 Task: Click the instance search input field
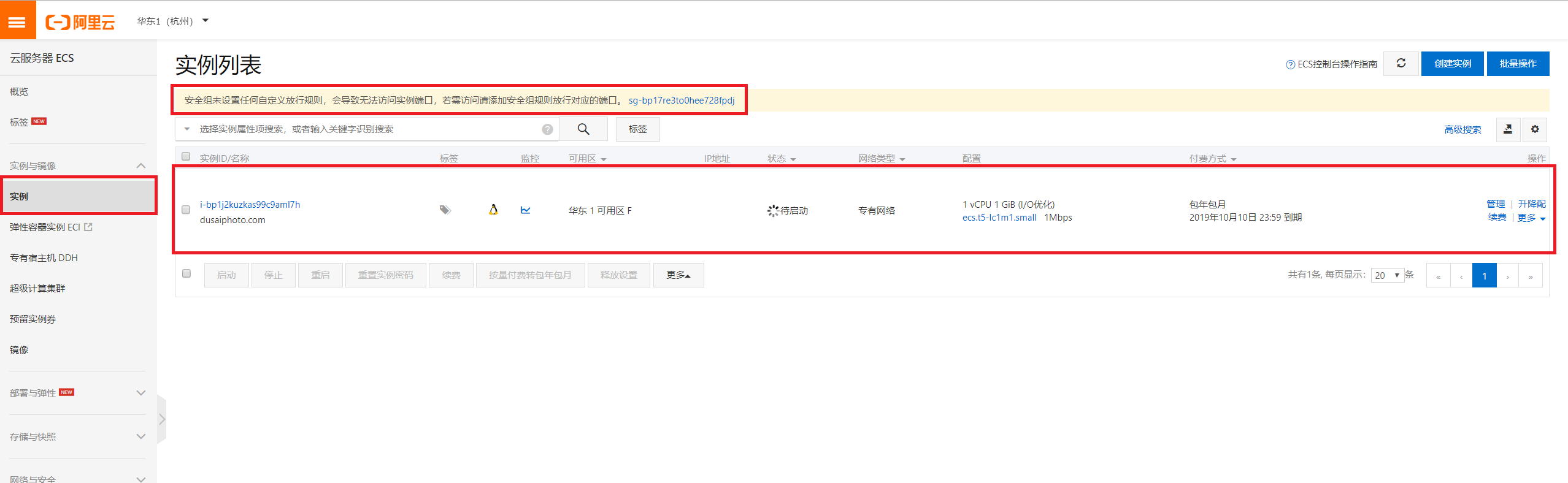tap(368, 129)
